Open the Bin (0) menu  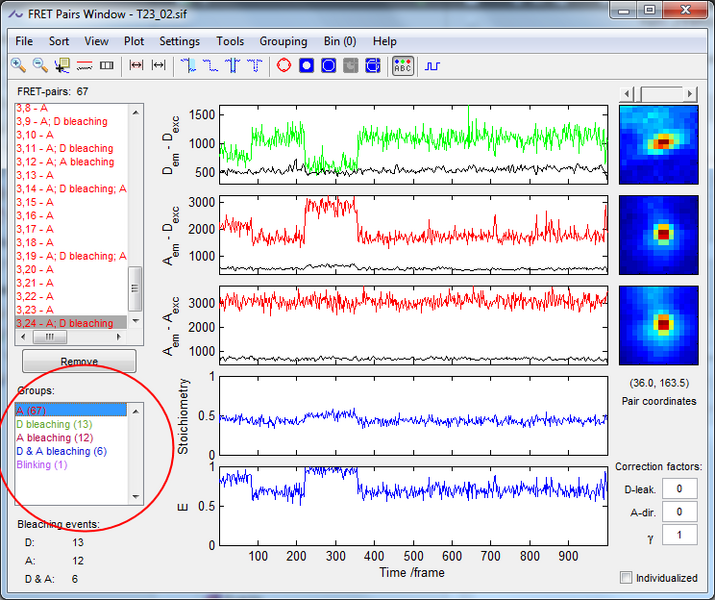[340, 41]
